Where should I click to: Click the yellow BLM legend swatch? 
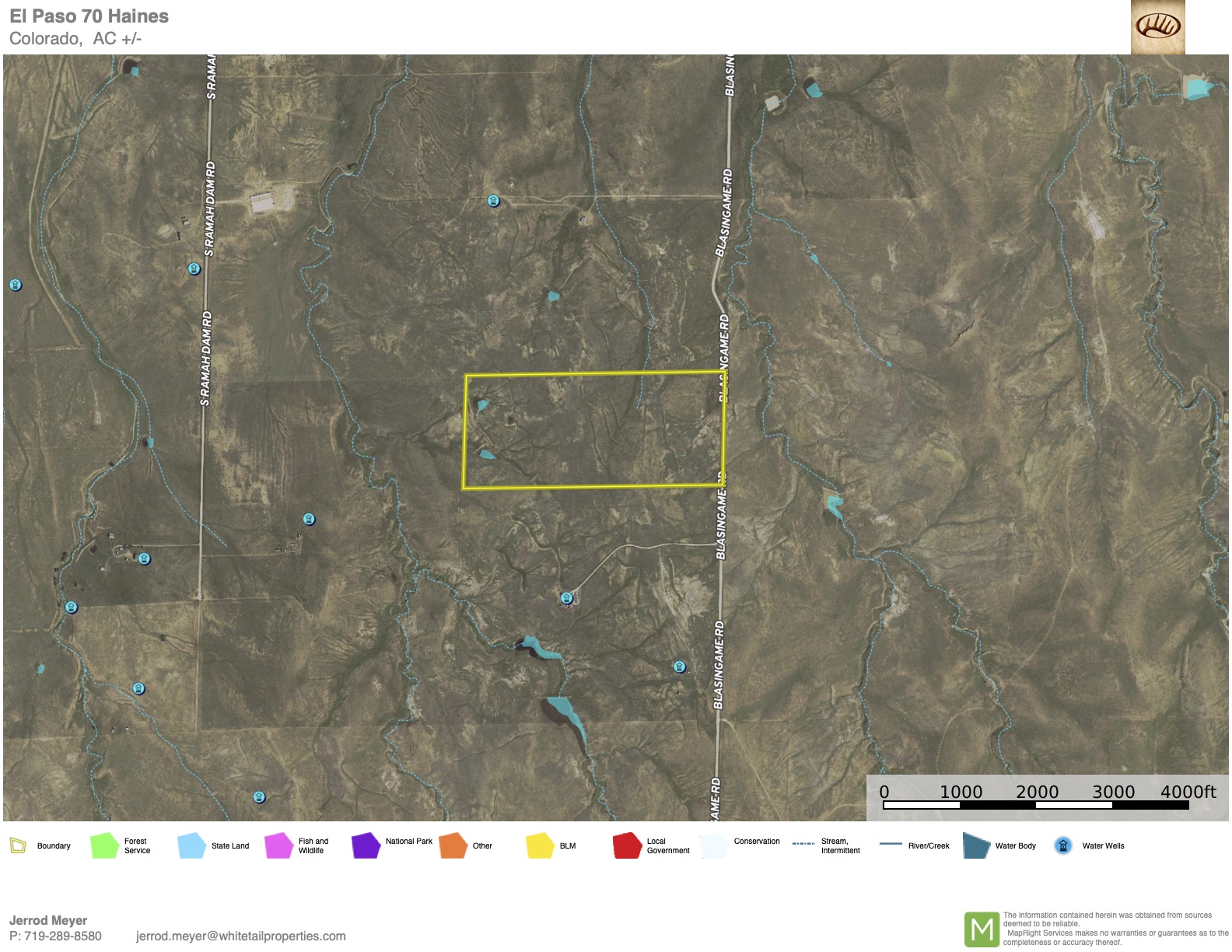(539, 845)
